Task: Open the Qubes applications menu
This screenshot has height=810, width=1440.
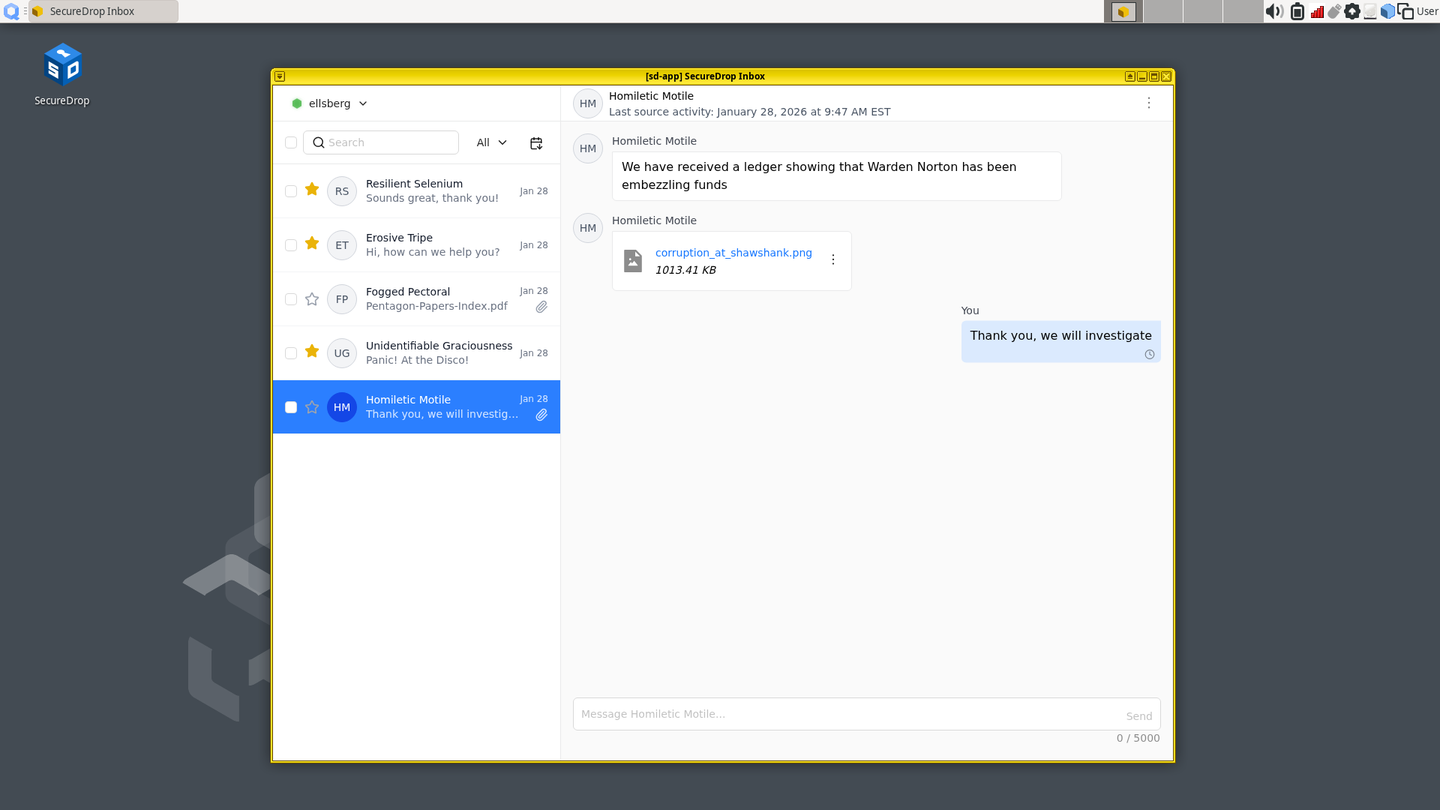Action: tap(11, 11)
